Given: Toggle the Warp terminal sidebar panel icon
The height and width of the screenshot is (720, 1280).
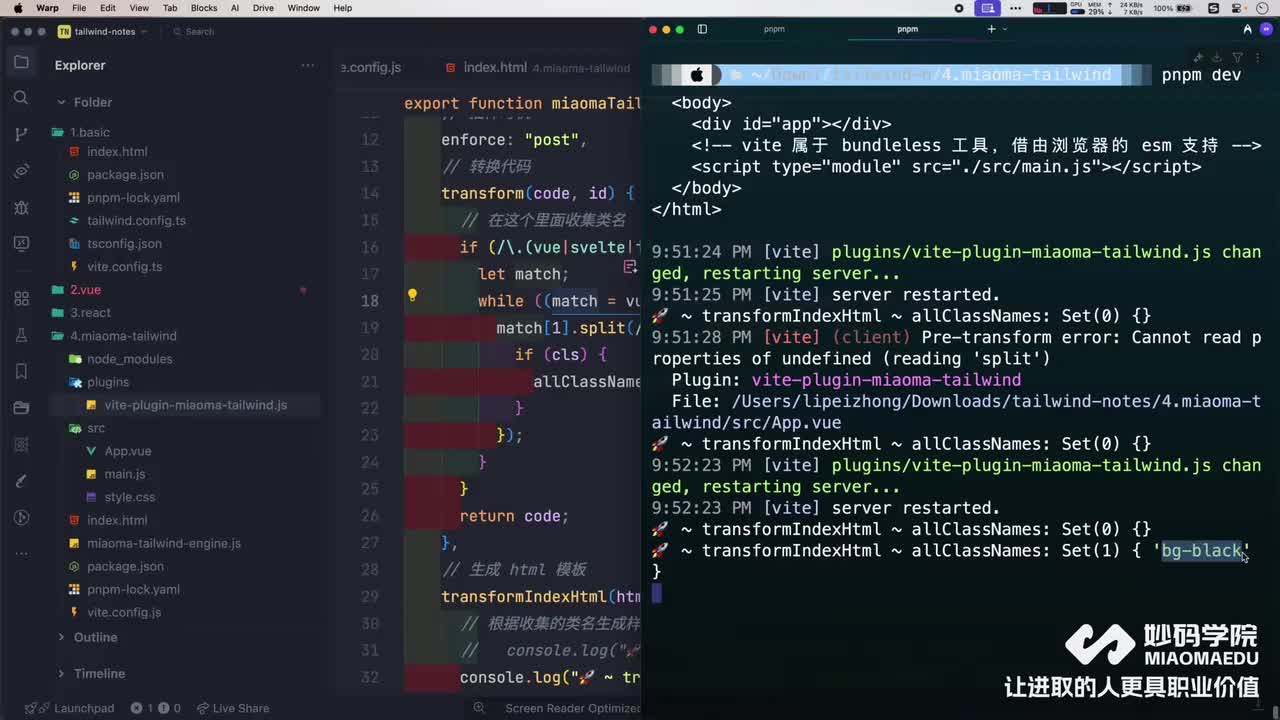Looking at the screenshot, I should [702, 29].
